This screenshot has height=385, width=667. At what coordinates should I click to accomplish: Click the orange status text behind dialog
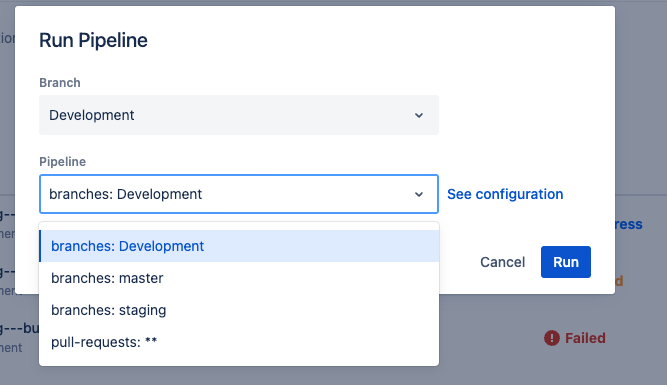pos(619,281)
